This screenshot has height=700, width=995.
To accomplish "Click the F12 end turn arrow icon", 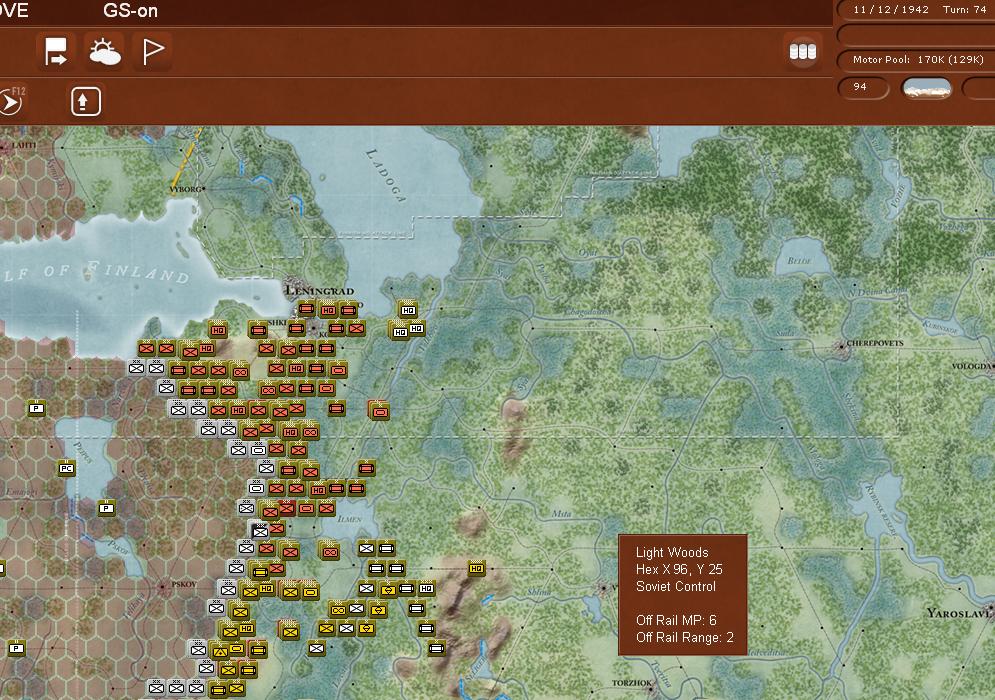I will click(11, 102).
